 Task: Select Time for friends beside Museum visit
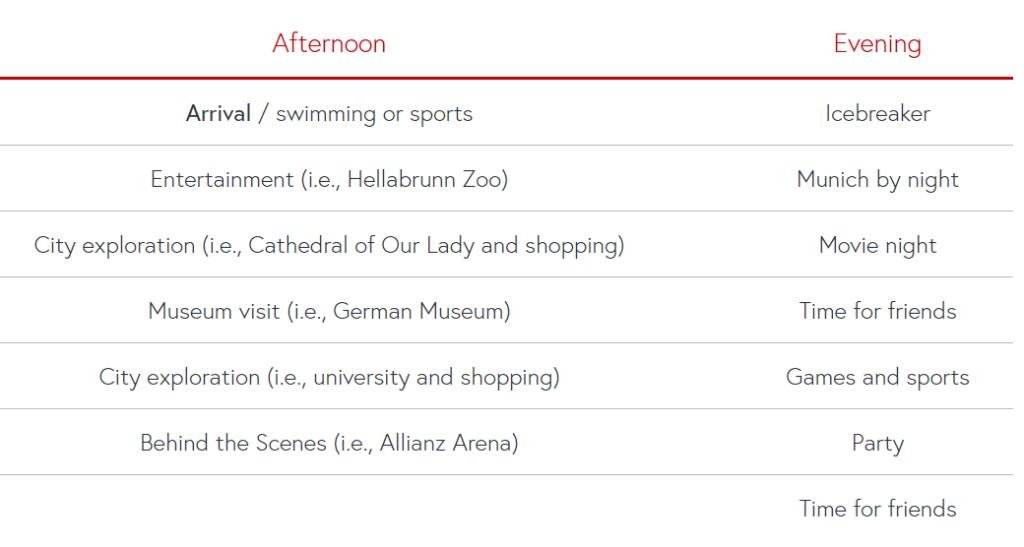pos(877,311)
